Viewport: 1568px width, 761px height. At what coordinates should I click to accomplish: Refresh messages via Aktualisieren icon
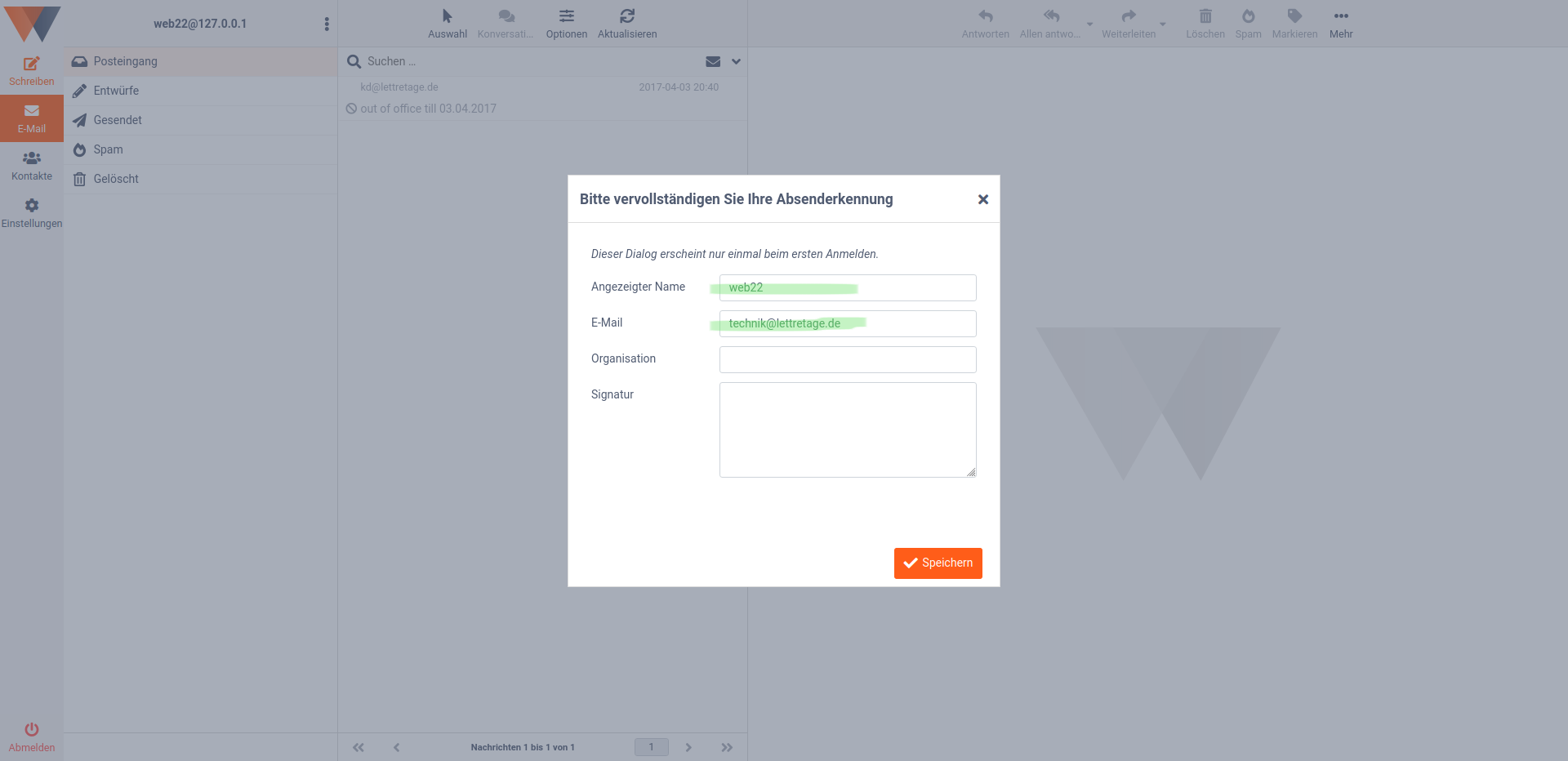coord(626,21)
